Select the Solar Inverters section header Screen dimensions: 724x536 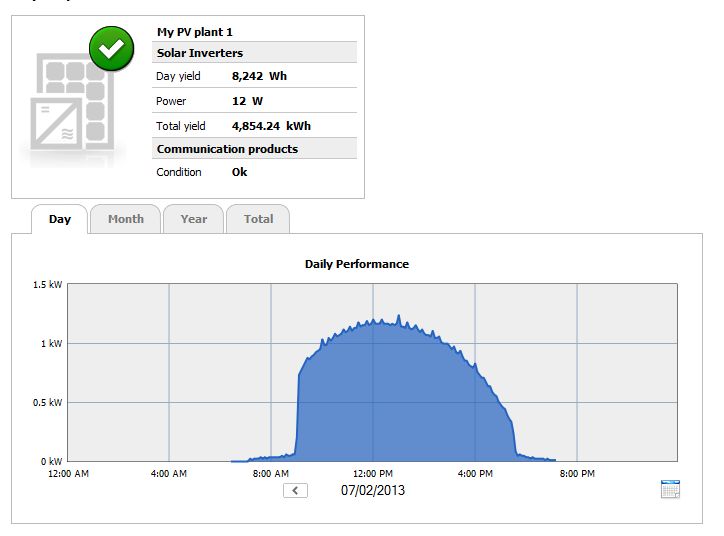point(200,53)
